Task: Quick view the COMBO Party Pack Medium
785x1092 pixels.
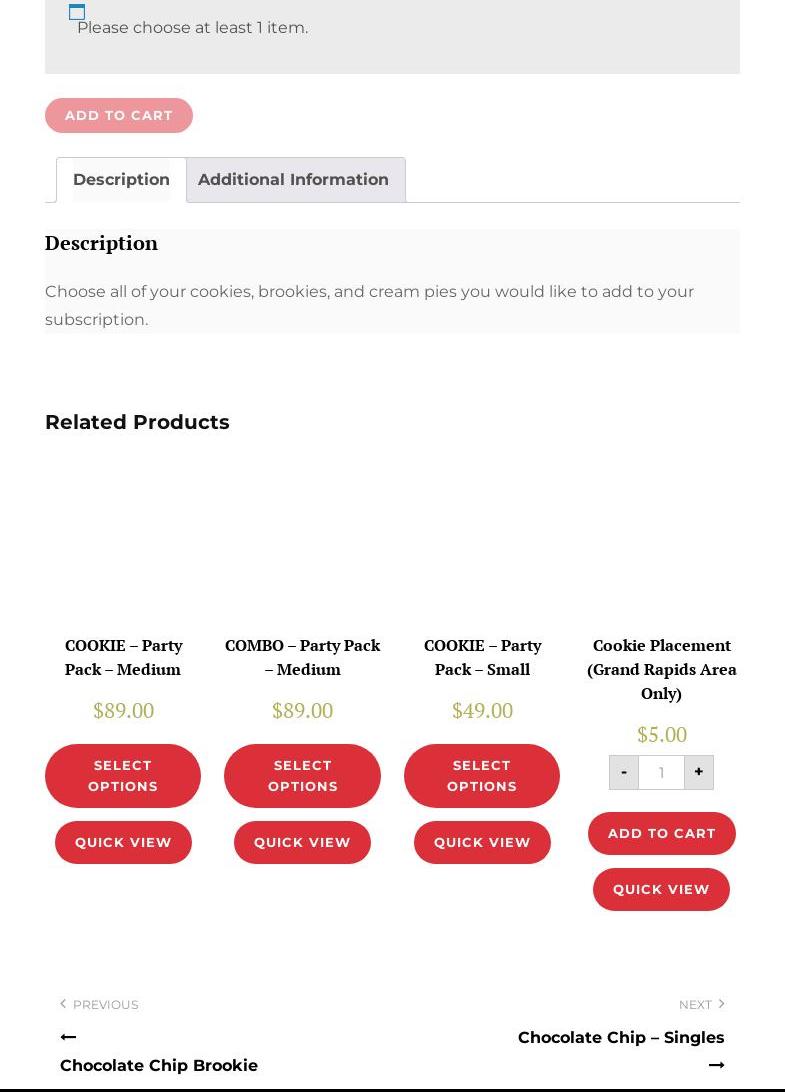Action: tap(302, 843)
